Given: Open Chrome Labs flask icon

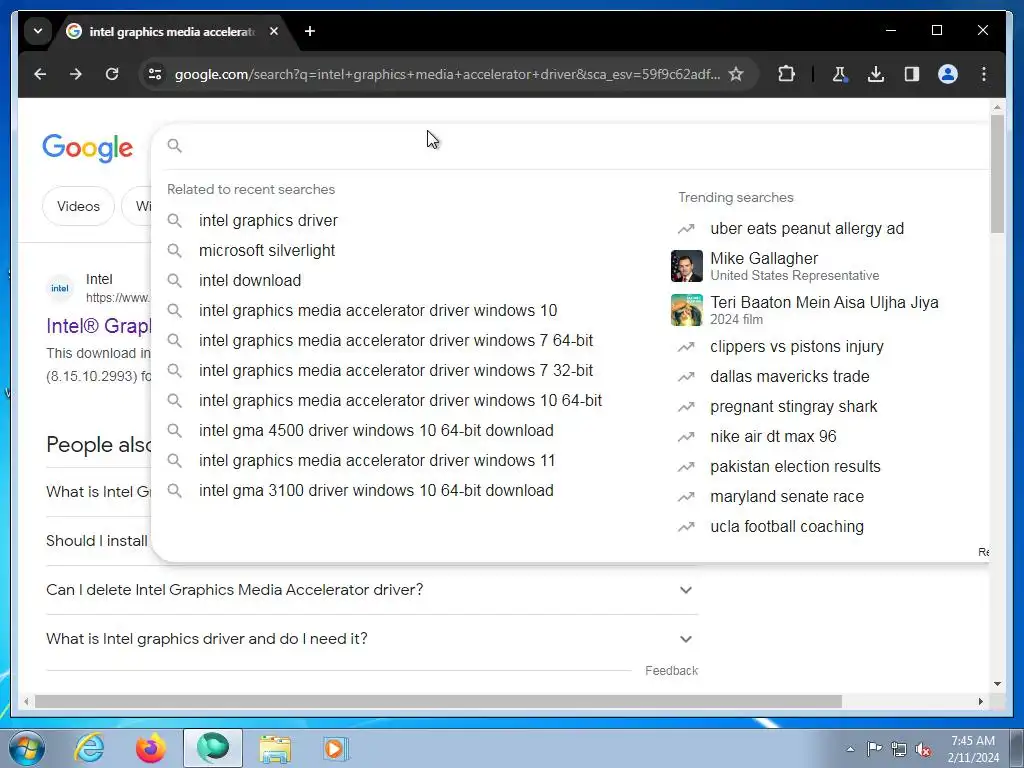Looking at the screenshot, I should tap(840, 74).
